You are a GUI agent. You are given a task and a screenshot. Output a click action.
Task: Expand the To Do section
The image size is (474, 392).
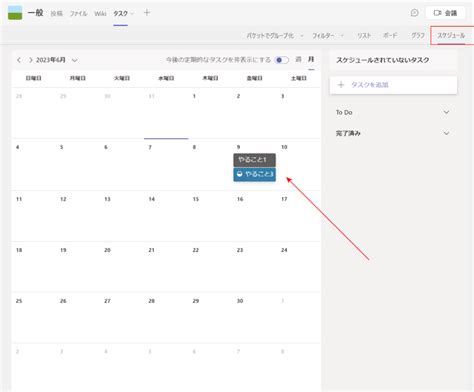[x=393, y=112]
